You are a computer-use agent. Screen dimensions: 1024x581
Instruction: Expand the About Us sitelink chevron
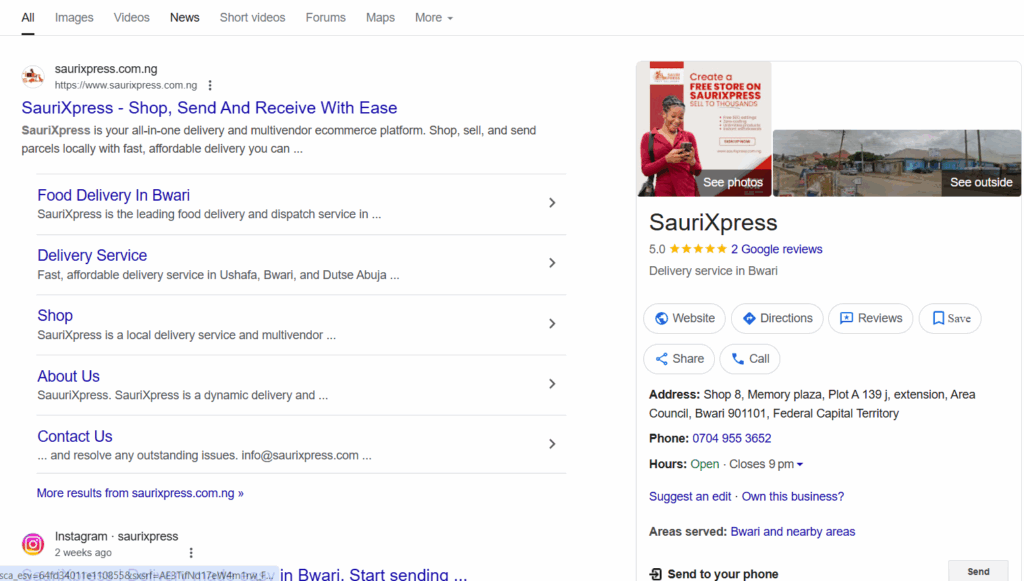coord(552,384)
